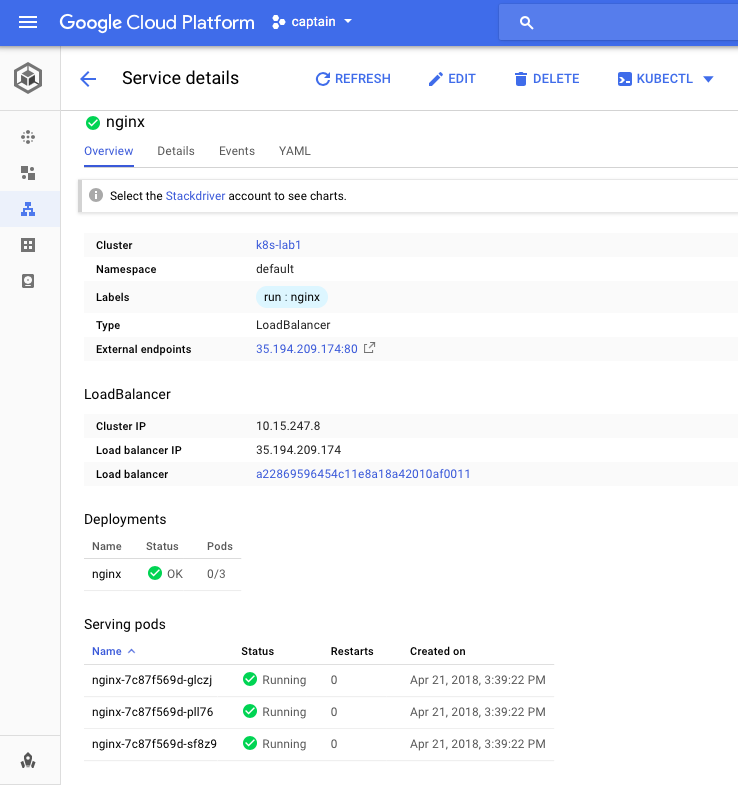Go back using the back arrow

coord(88,79)
